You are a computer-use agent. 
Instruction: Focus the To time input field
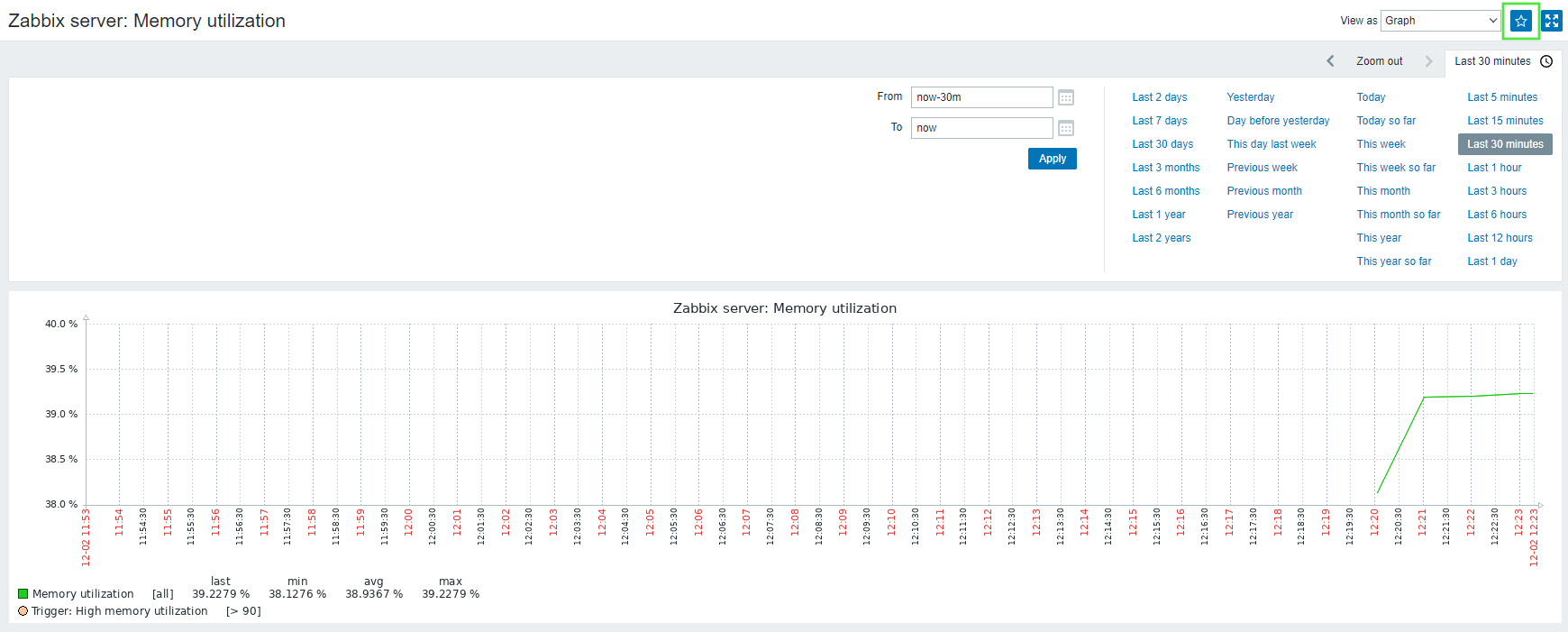pyautogui.click(x=981, y=128)
